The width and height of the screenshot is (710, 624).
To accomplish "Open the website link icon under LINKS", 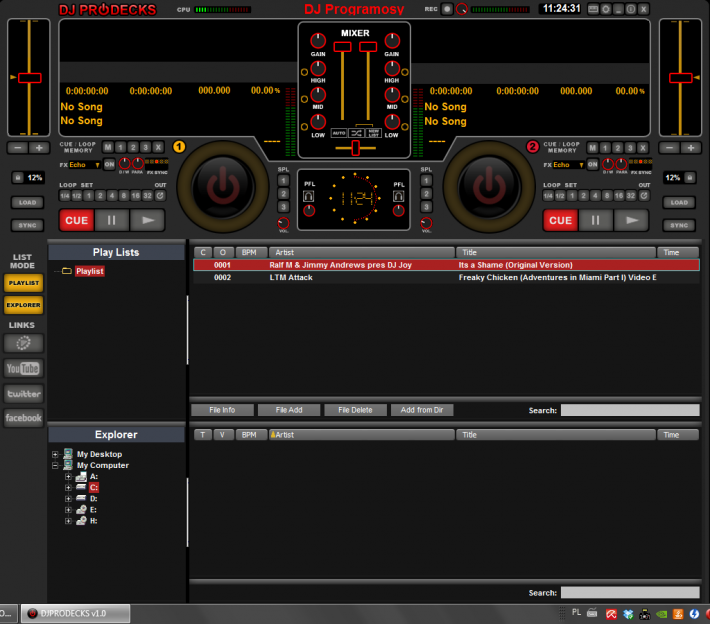I will [x=24, y=343].
